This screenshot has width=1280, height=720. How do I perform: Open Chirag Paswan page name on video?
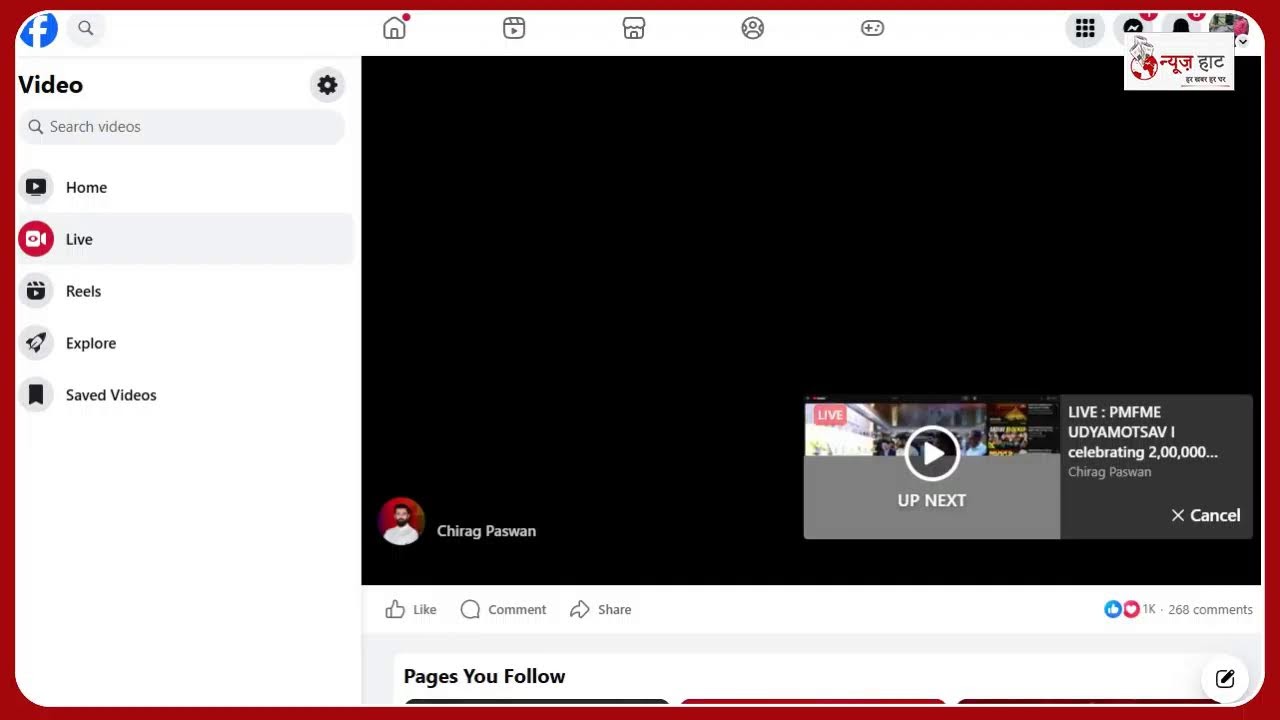coord(486,531)
